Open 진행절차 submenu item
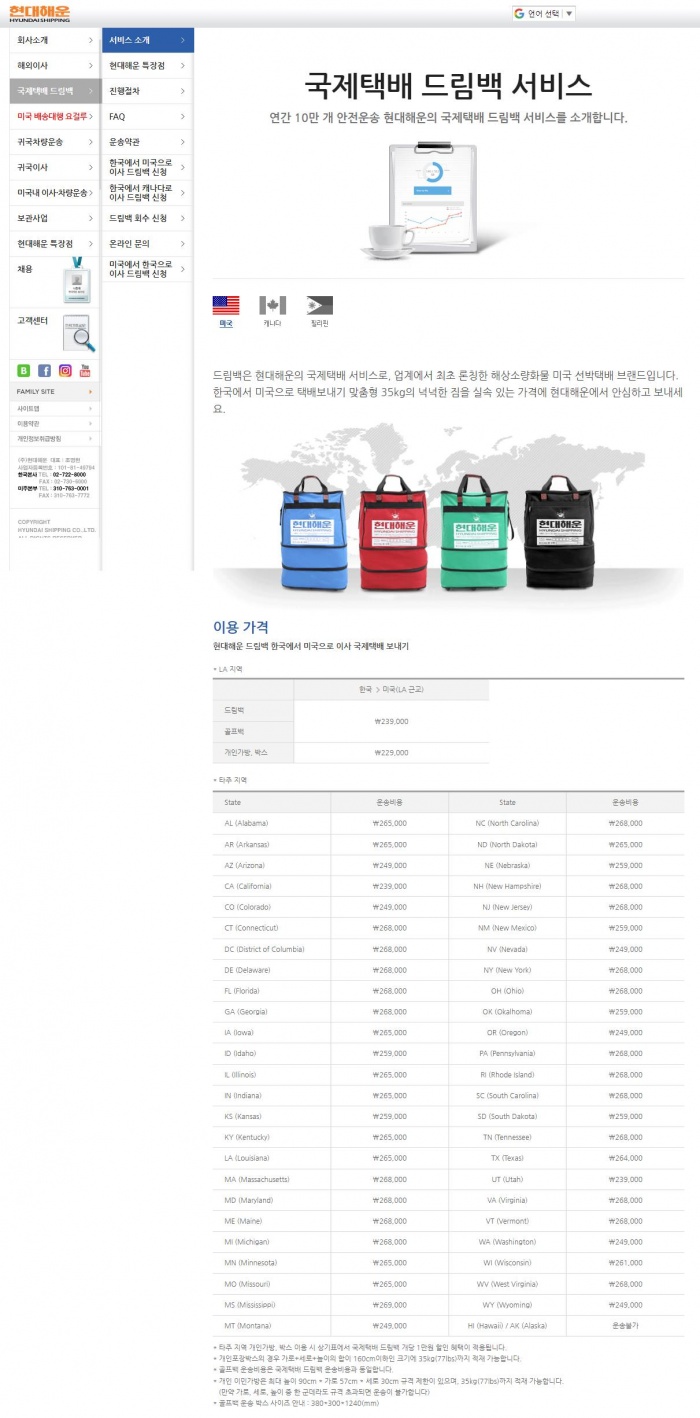The image size is (700, 1418). pos(148,91)
